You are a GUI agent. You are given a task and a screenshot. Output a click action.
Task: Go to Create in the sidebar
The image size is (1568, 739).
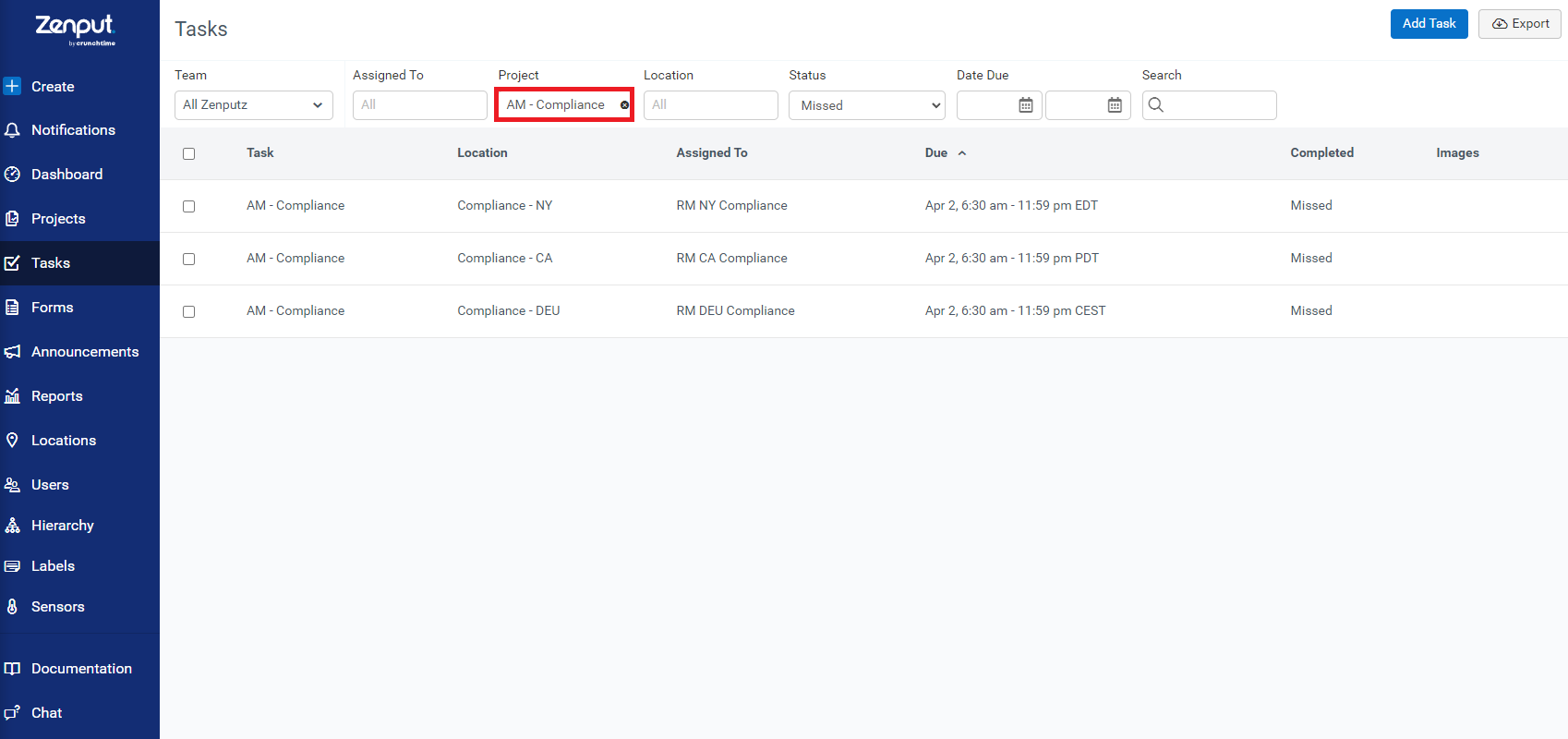tap(53, 86)
